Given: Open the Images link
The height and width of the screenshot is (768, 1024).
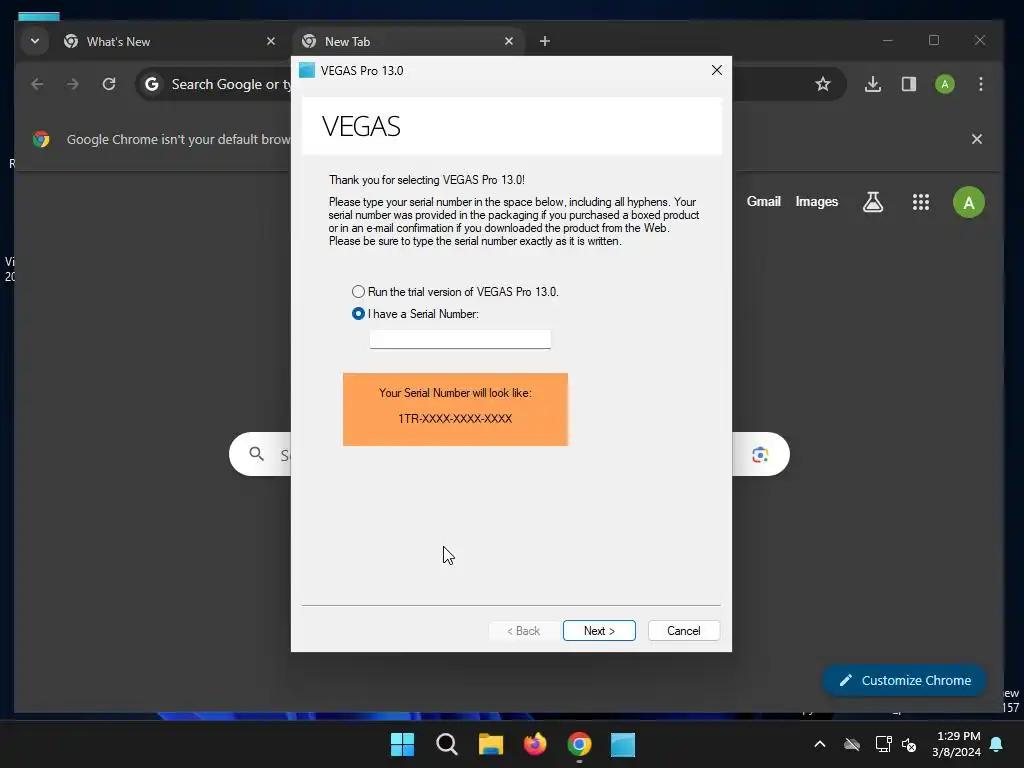Looking at the screenshot, I should point(816,202).
